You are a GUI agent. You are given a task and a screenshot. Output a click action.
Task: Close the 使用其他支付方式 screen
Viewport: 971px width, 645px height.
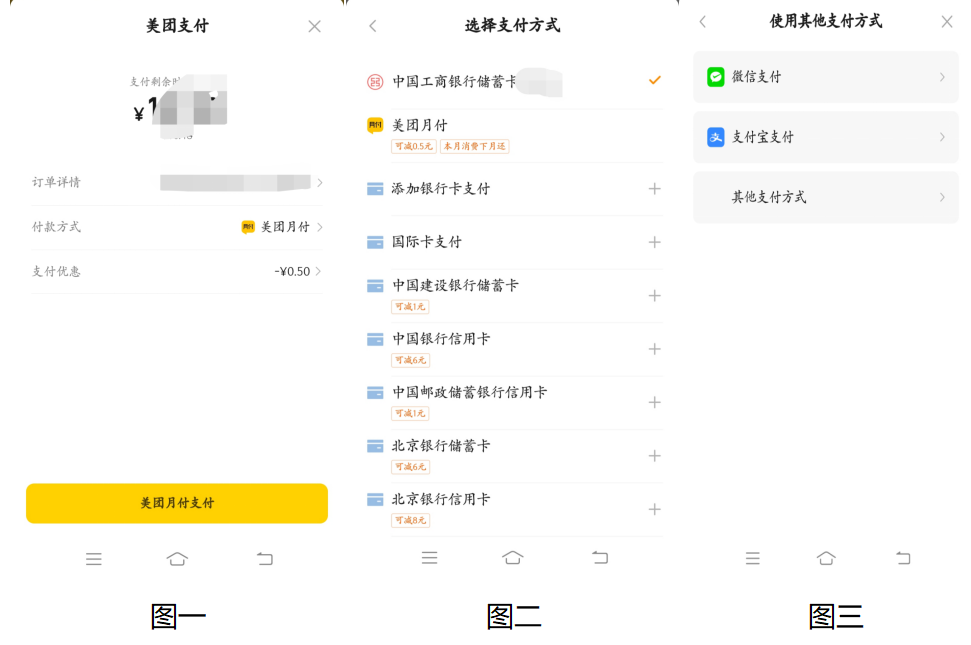(x=947, y=22)
